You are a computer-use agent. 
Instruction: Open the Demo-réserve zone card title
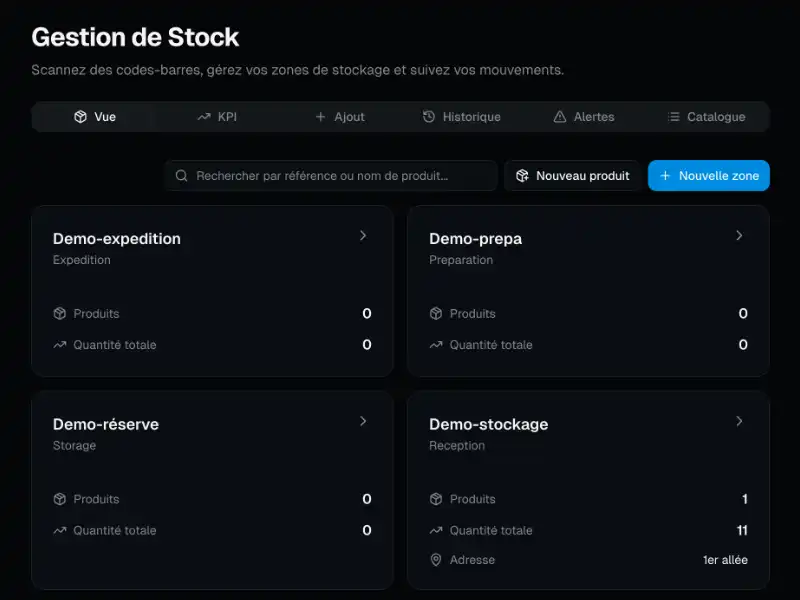pos(106,424)
